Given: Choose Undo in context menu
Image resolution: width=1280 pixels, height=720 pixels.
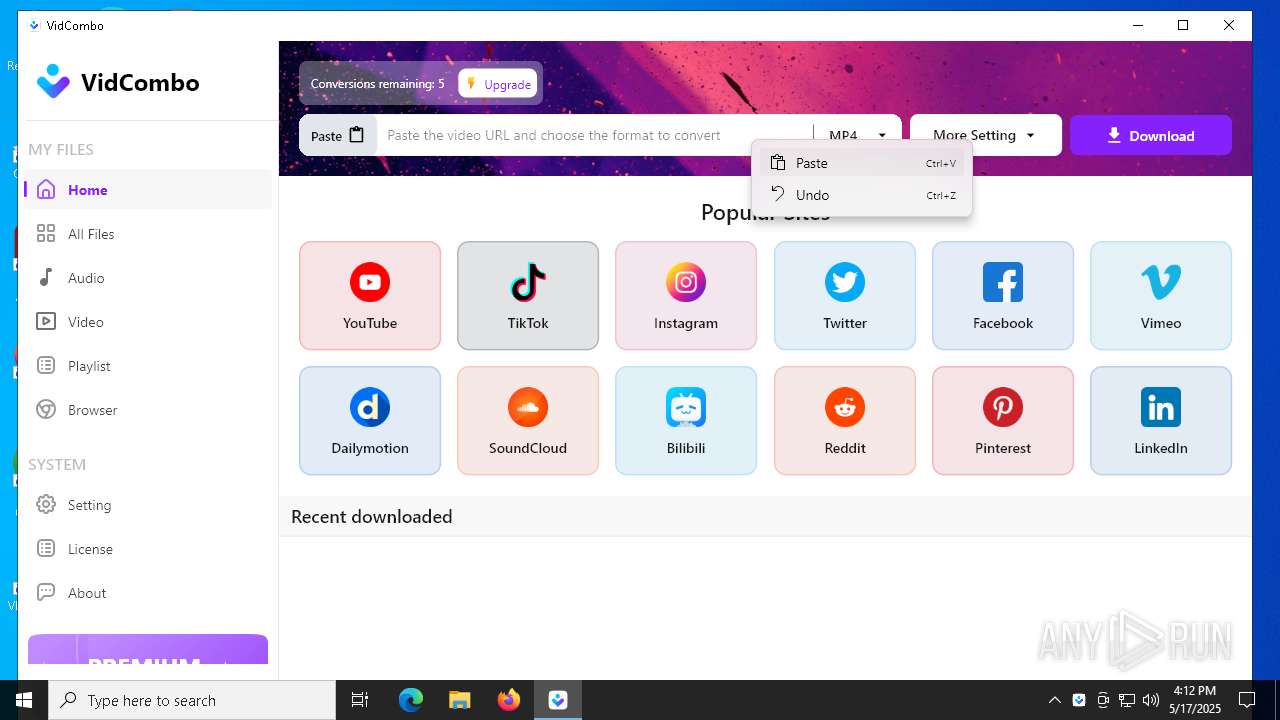Looking at the screenshot, I should 862,195.
